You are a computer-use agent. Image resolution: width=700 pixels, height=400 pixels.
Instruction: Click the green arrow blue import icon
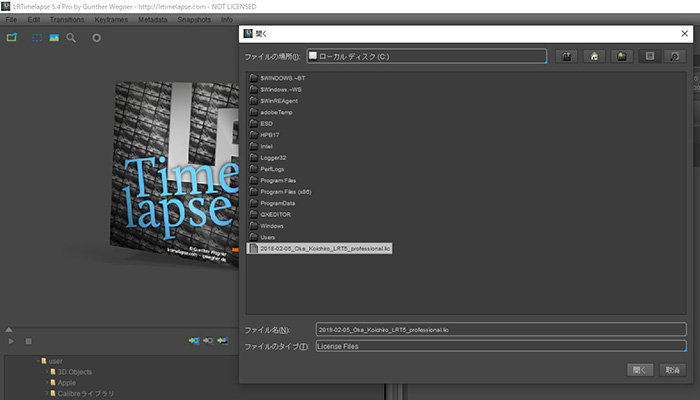[x=193, y=341]
